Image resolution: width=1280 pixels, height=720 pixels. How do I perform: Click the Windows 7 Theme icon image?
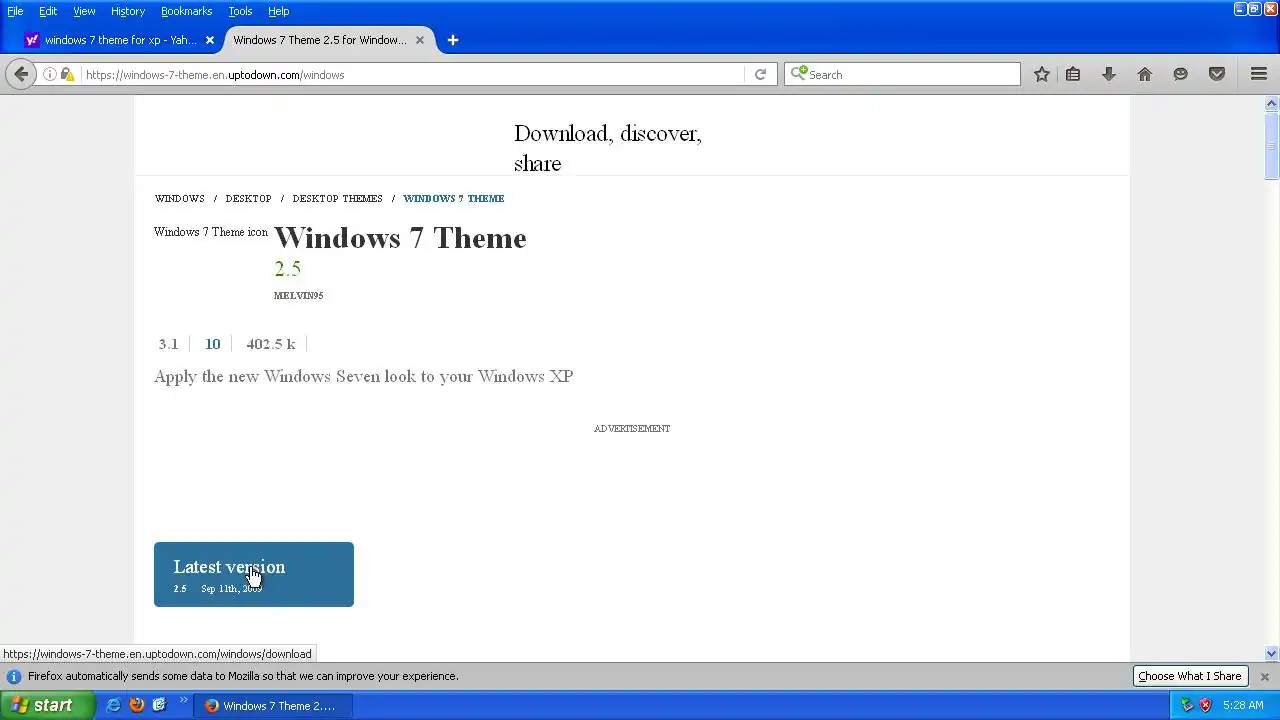(211, 232)
